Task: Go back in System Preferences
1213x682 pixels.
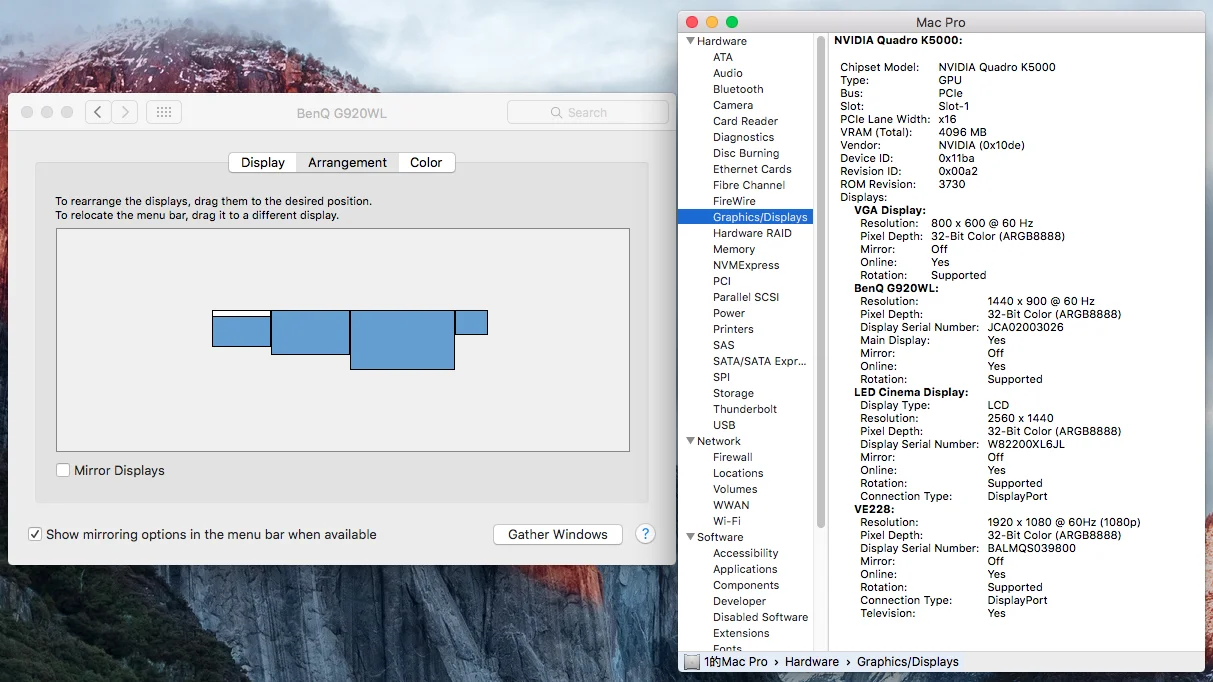Action: (98, 112)
